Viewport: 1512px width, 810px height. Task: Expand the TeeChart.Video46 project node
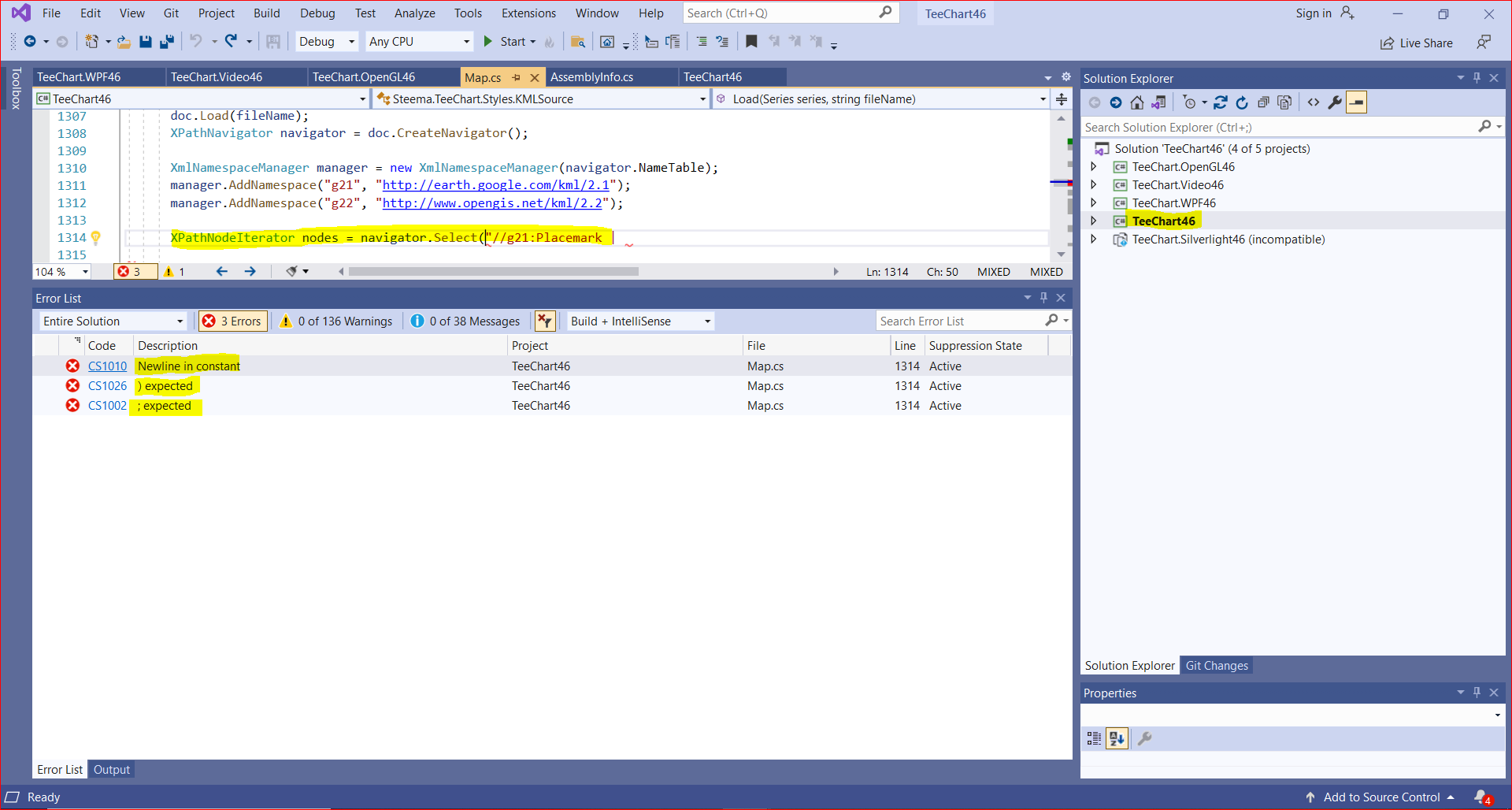click(1093, 185)
